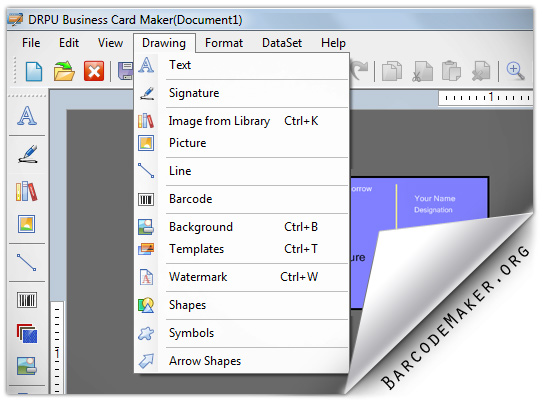The image size is (550, 400).
Task: Click the 'Designation' text on card
Action: [x=433, y=210]
